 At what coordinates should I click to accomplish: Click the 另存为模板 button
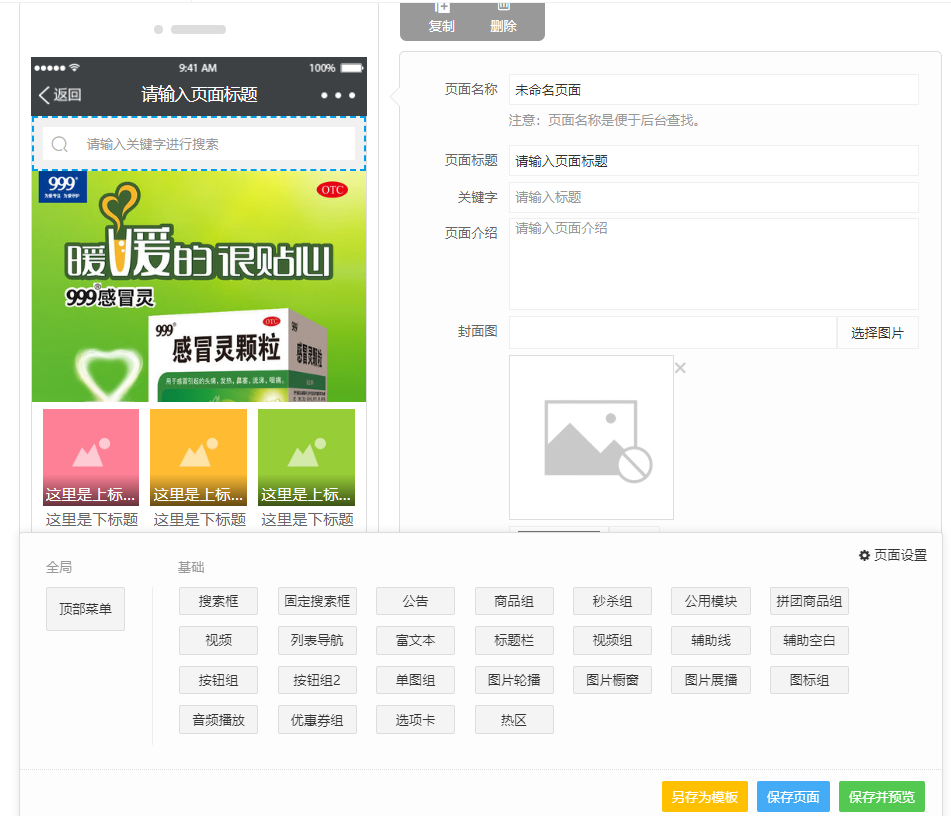[x=705, y=797]
